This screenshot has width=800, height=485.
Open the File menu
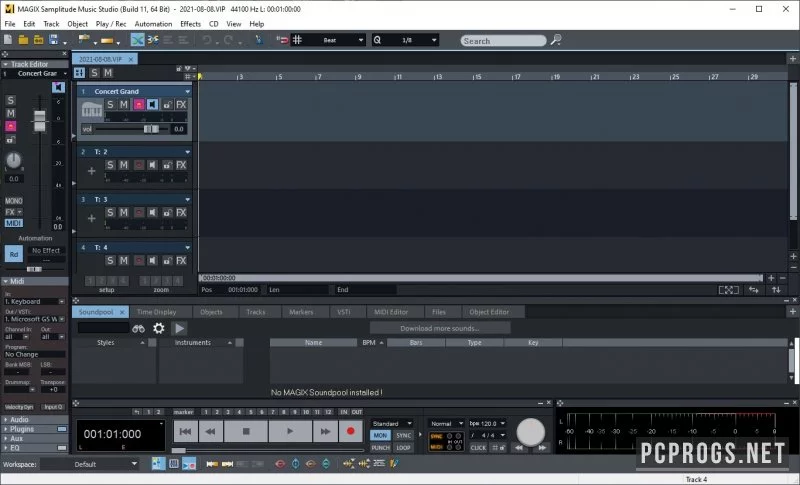click(10, 23)
